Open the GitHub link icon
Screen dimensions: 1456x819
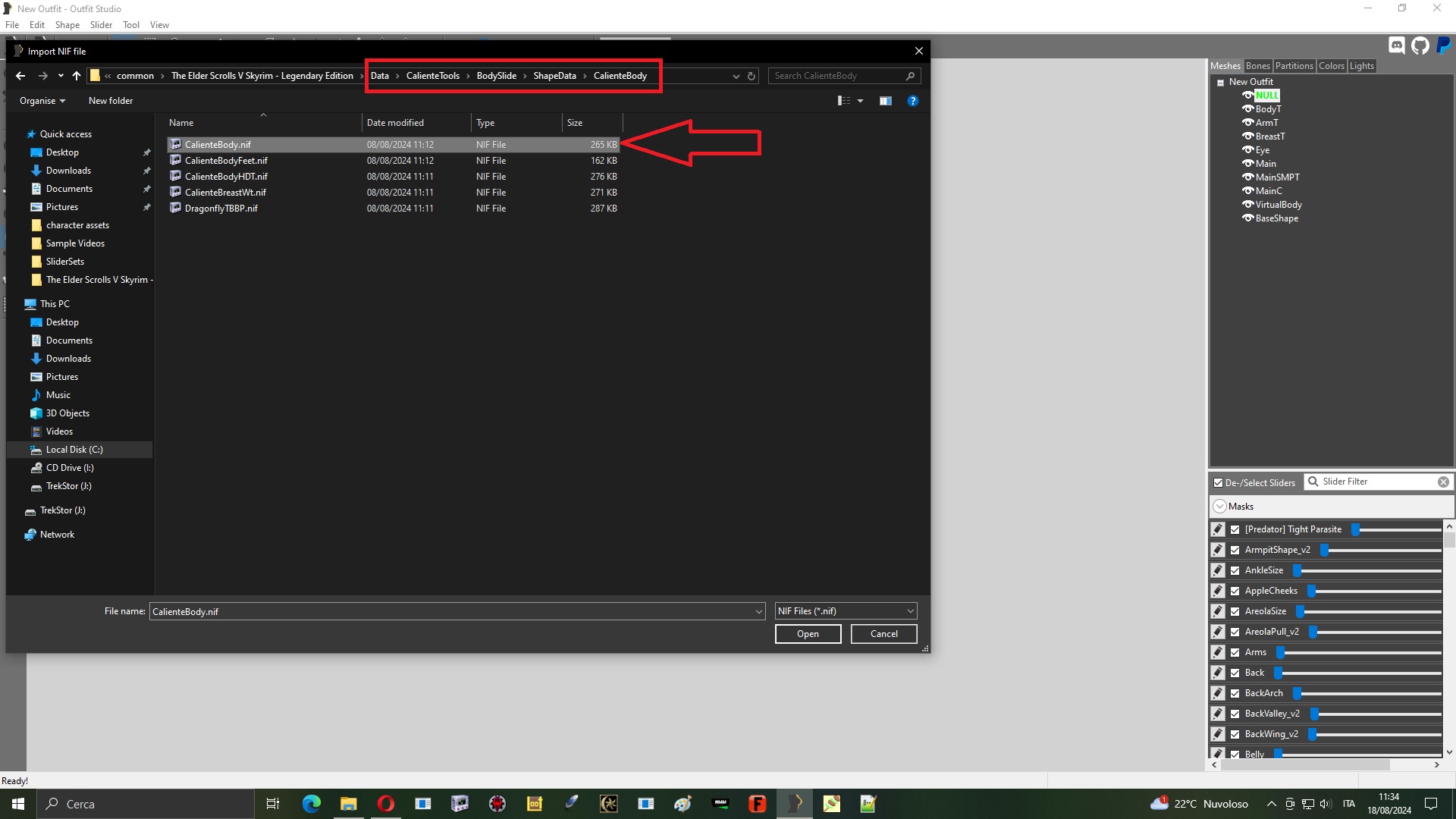(1420, 45)
